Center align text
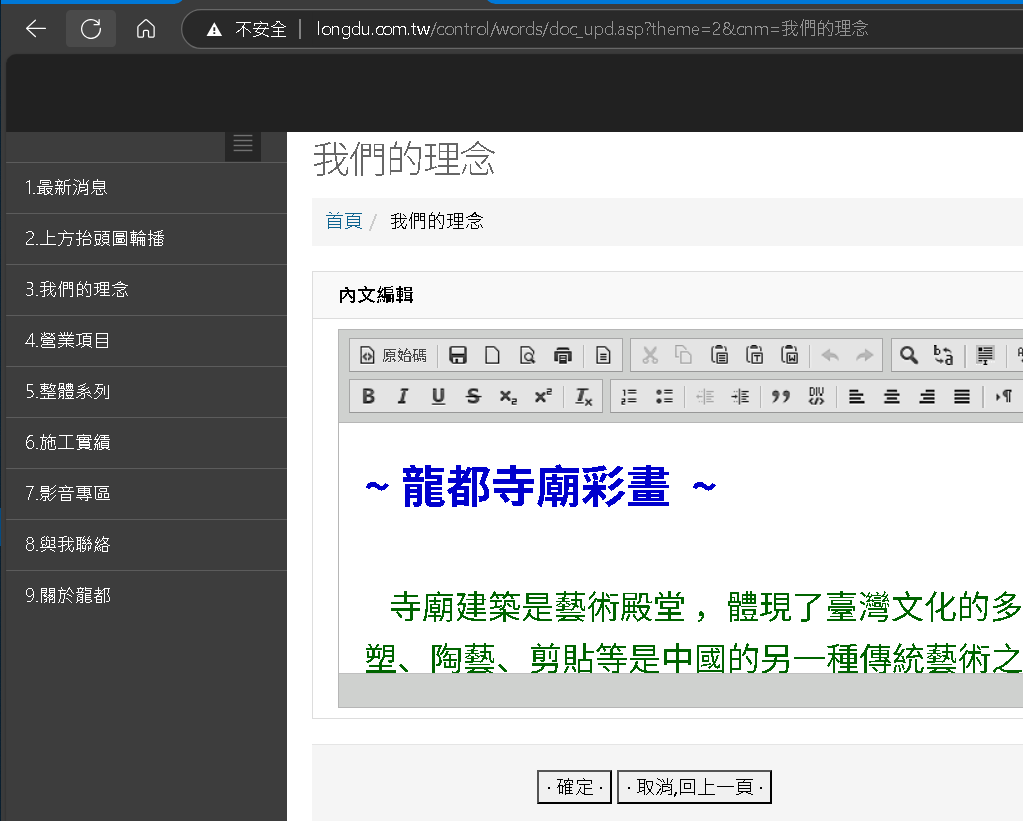Viewport: 1023px width, 821px height. click(892, 396)
